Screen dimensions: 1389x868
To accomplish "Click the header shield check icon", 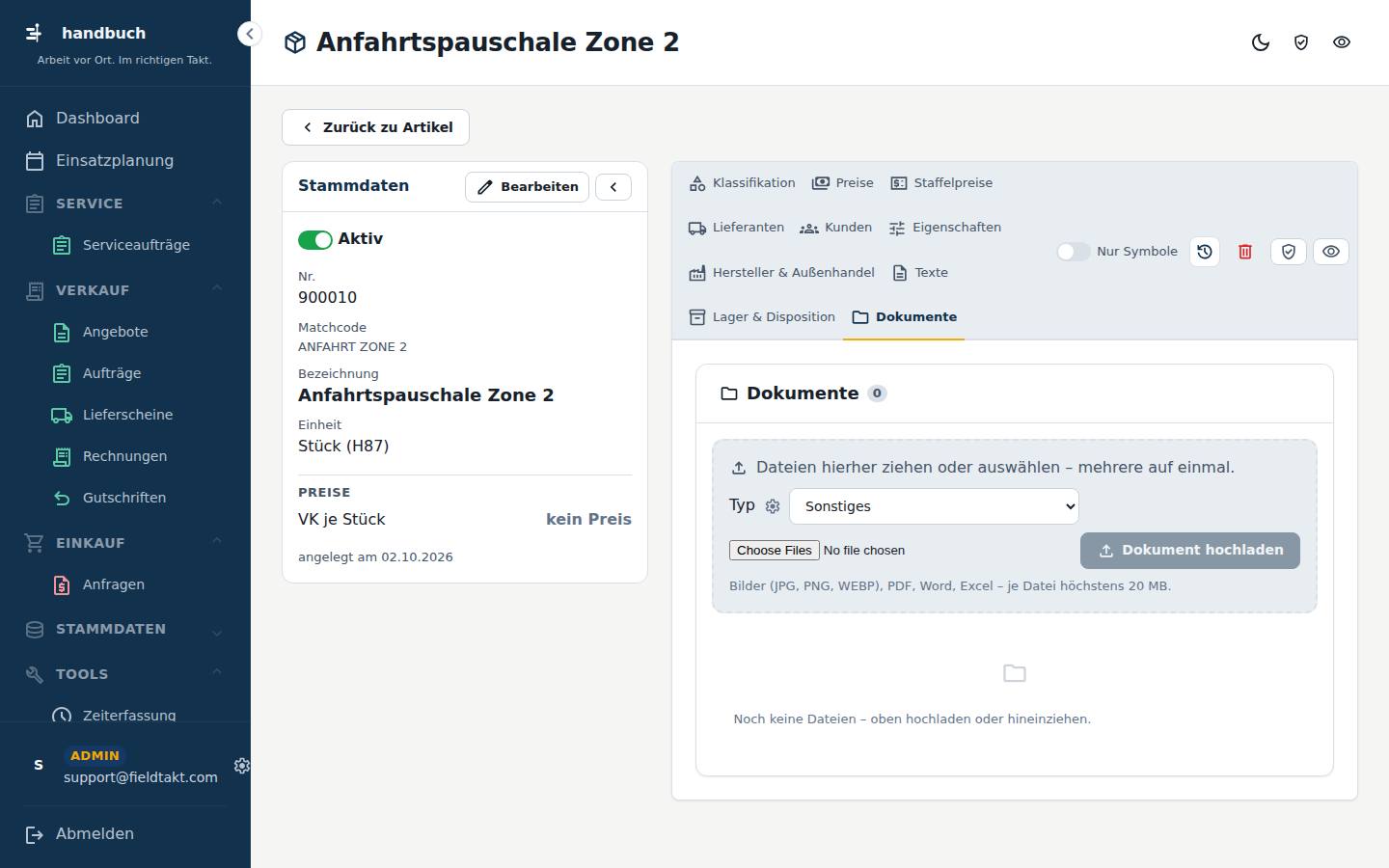I will pos(1301,42).
